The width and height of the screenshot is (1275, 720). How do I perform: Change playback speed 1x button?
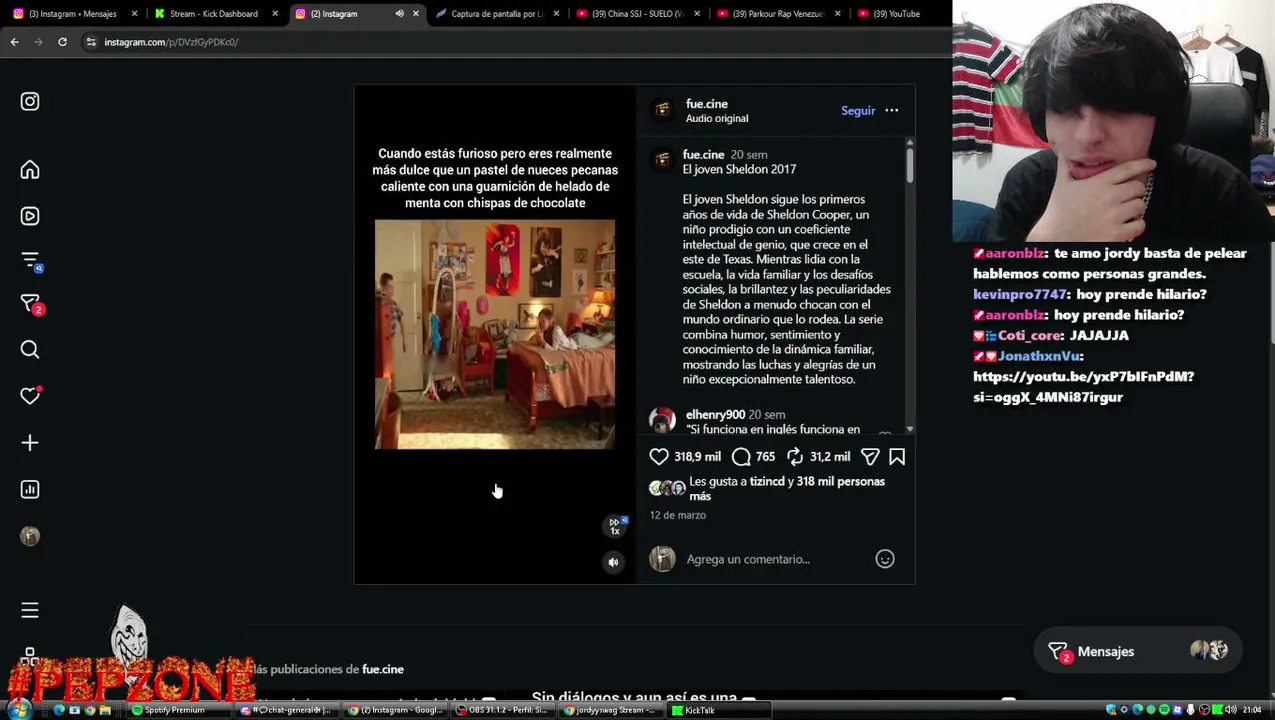[x=615, y=526]
